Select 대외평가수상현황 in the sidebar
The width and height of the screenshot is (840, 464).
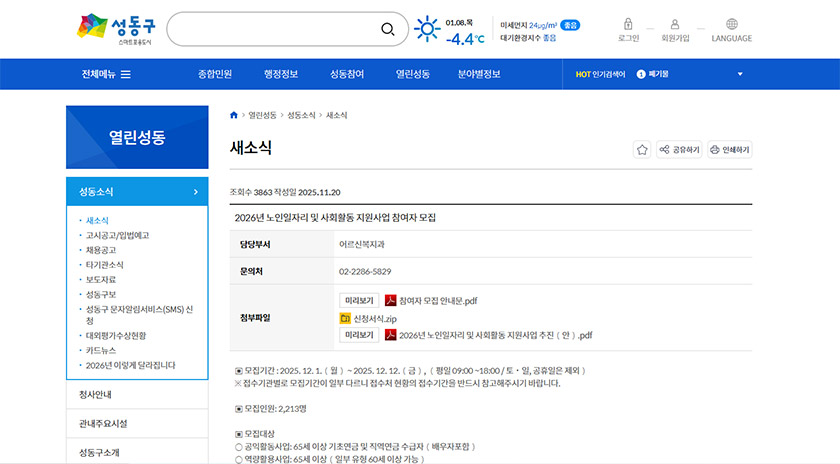pyautogui.click(x=116, y=336)
